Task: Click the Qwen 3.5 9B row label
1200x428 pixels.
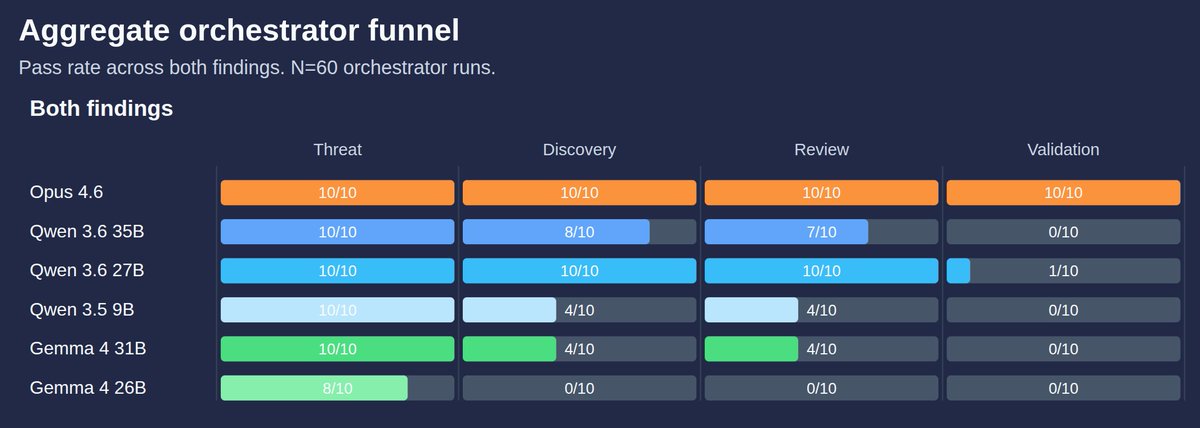Action: point(82,310)
